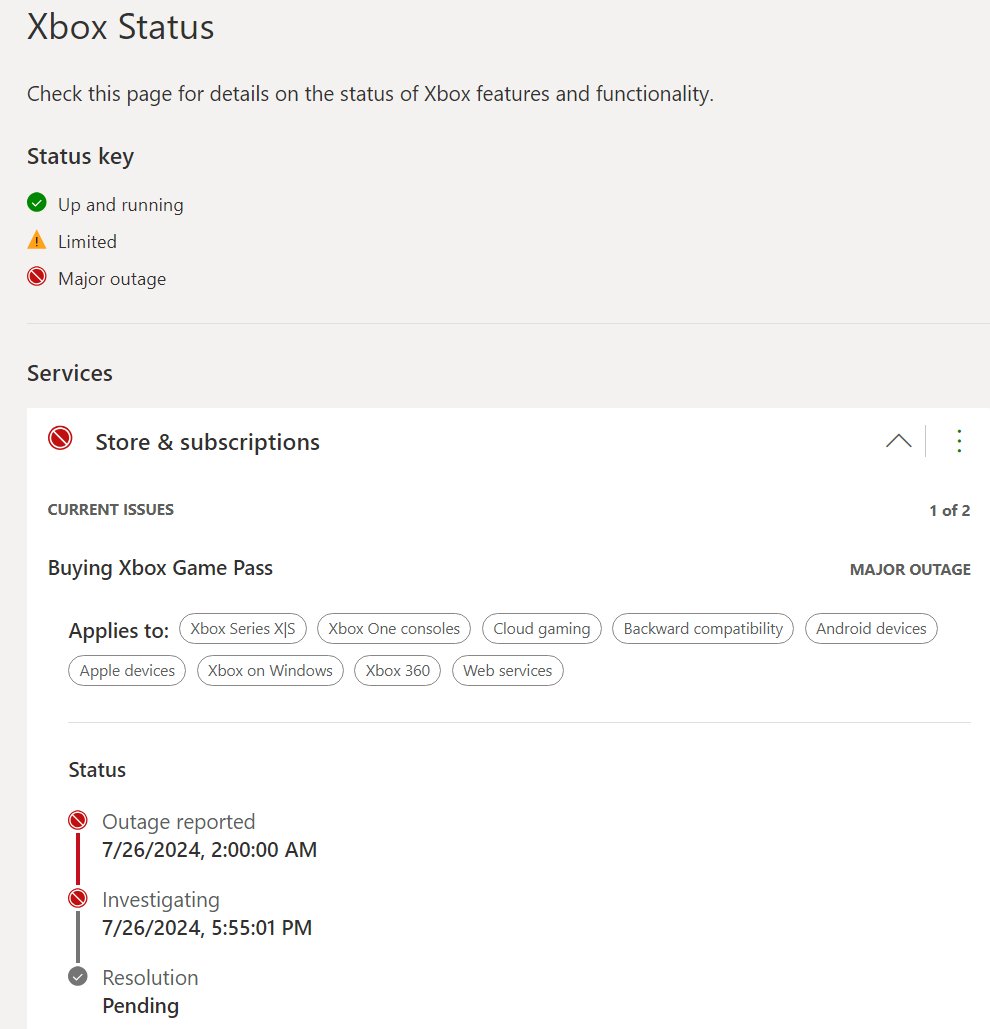Click the CURRENT ISSUES label
This screenshot has width=990, height=1029.
tap(111, 510)
